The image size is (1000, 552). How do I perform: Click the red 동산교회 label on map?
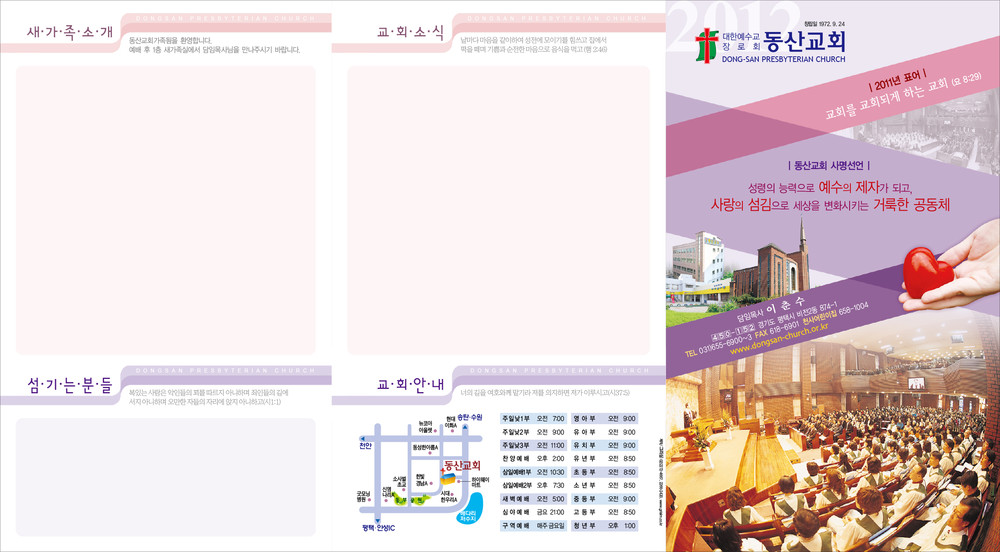pyautogui.click(x=462, y=465)
